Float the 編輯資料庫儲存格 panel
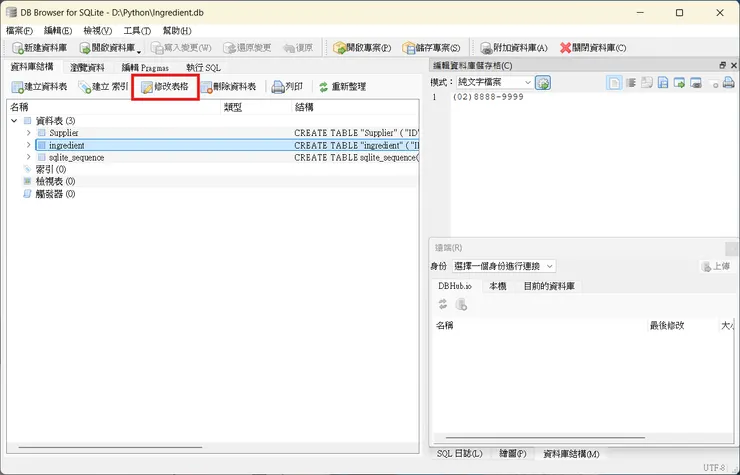This screenshot has height=475, width=740. click(x=723, y=65)
